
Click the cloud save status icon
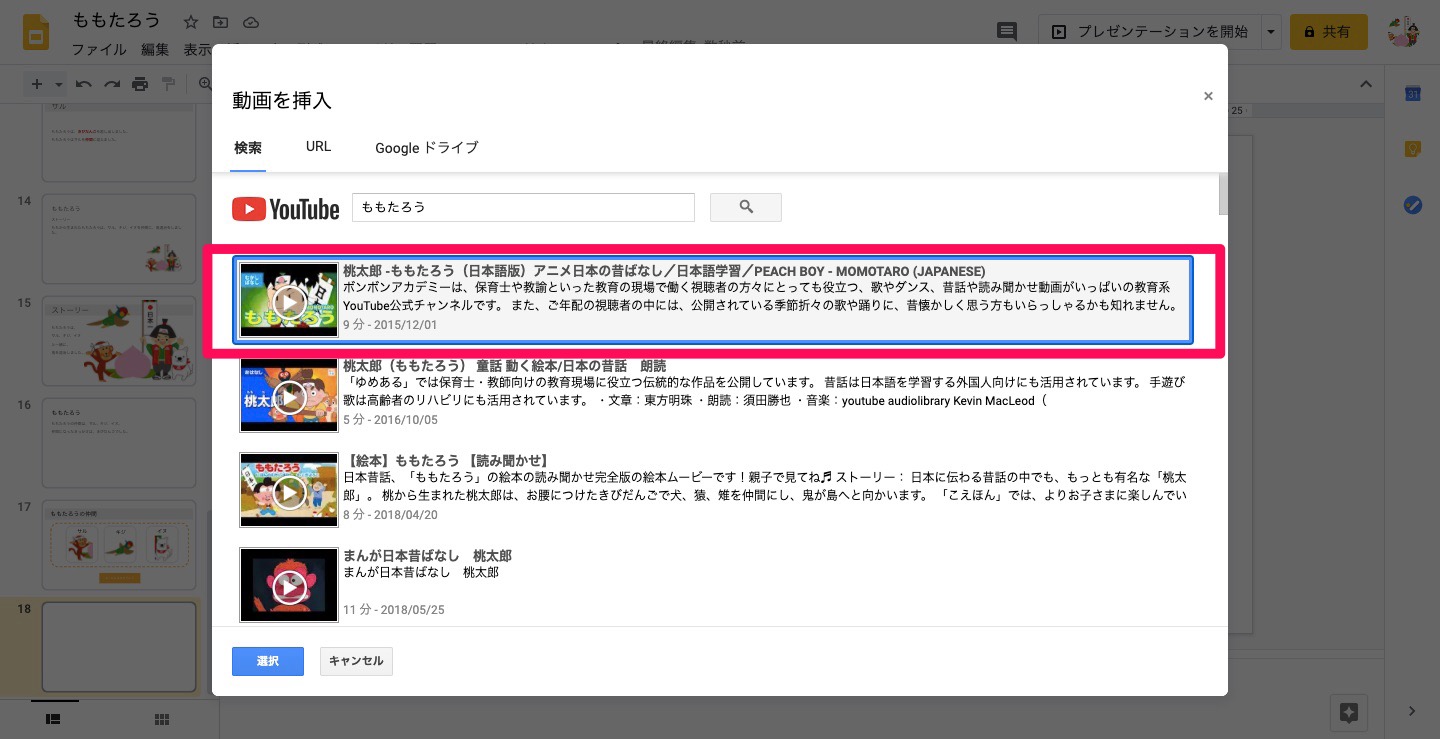(x=251, y=21)
